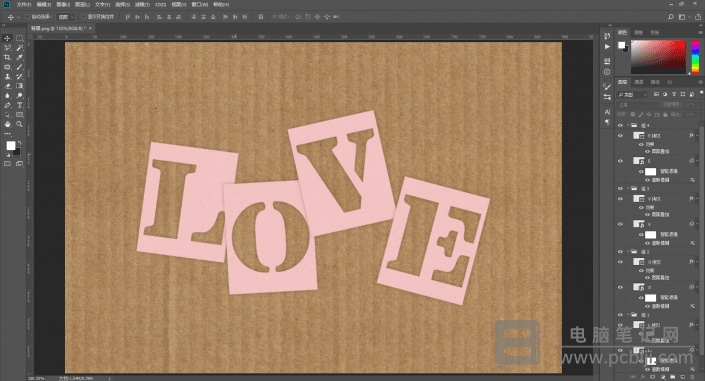Select the Hand tool

[7, 124]
